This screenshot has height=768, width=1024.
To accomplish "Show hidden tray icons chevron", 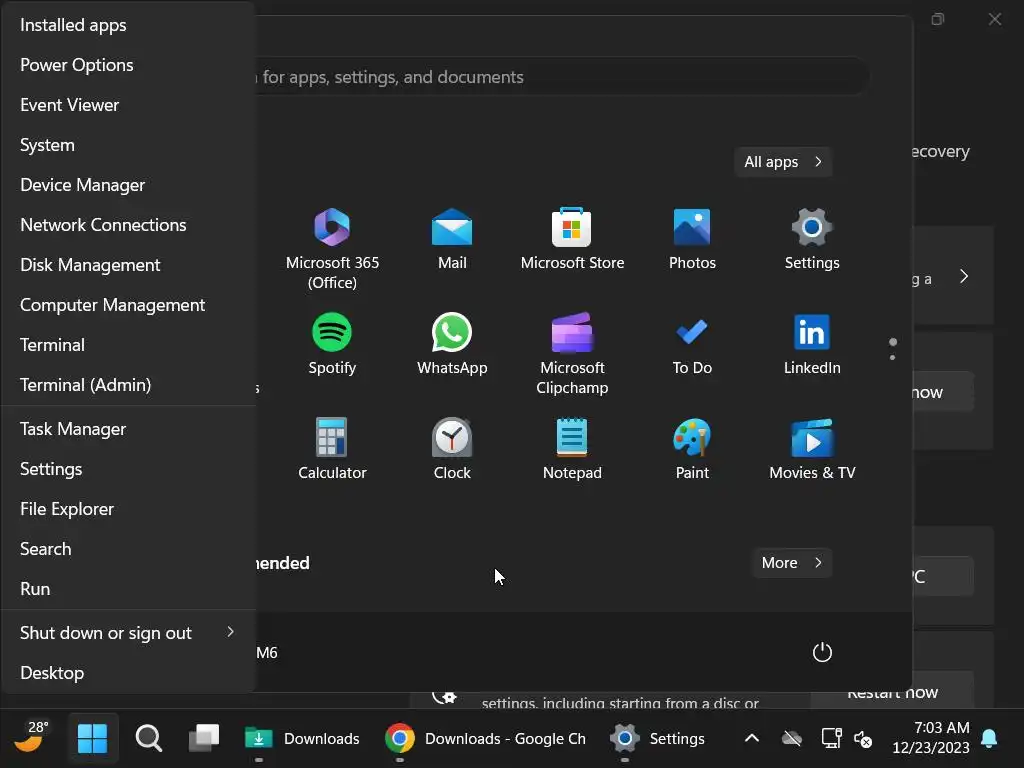I will (752, 738).
